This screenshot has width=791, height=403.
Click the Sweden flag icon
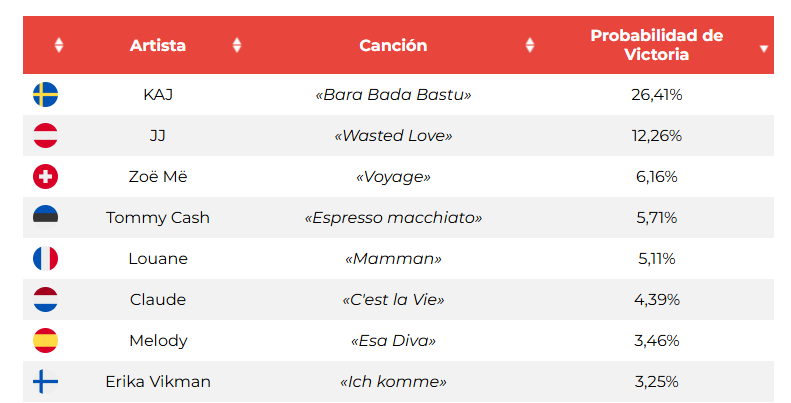click(x=45, y=94)
